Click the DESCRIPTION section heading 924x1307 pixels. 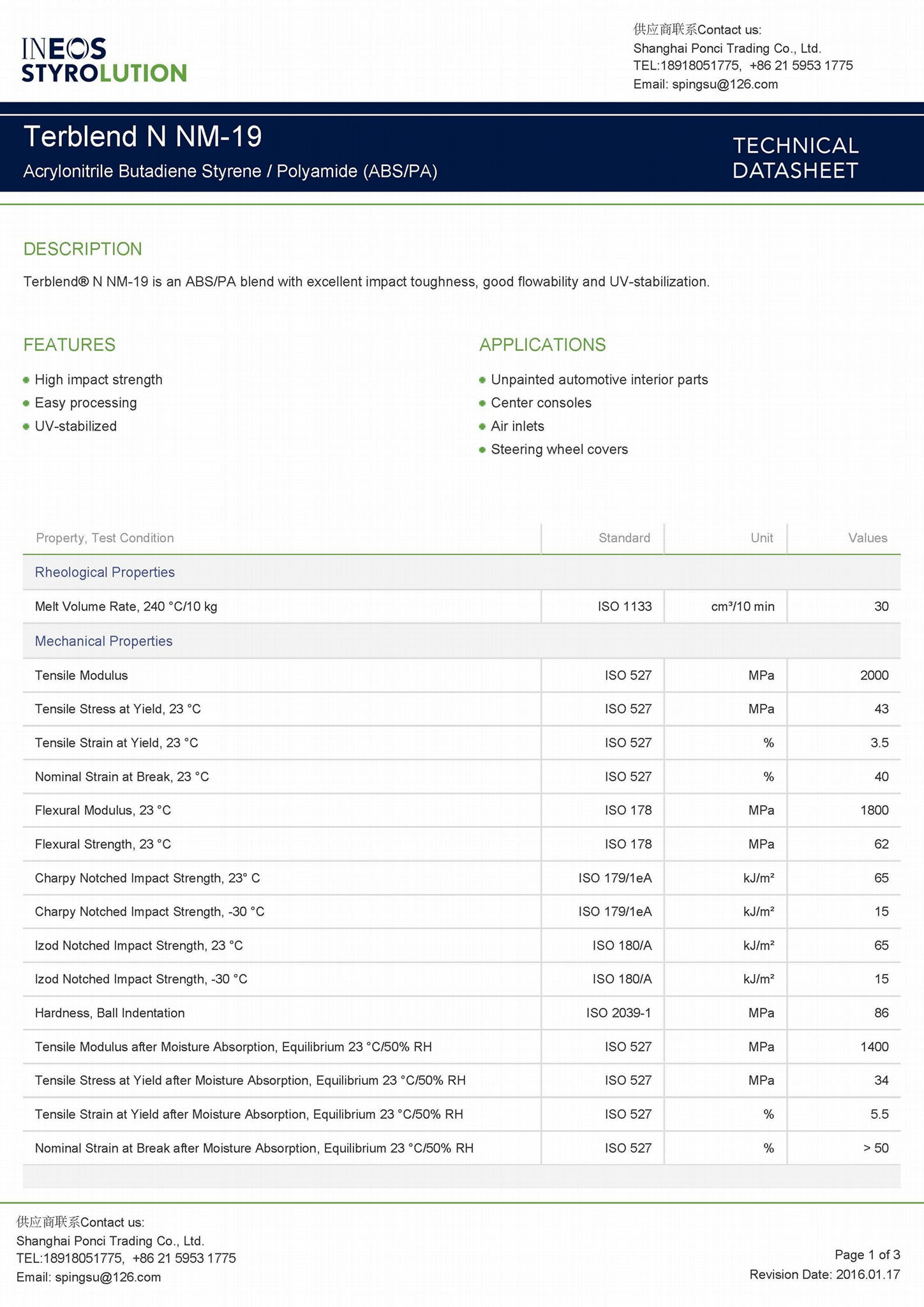click(83, 249)
